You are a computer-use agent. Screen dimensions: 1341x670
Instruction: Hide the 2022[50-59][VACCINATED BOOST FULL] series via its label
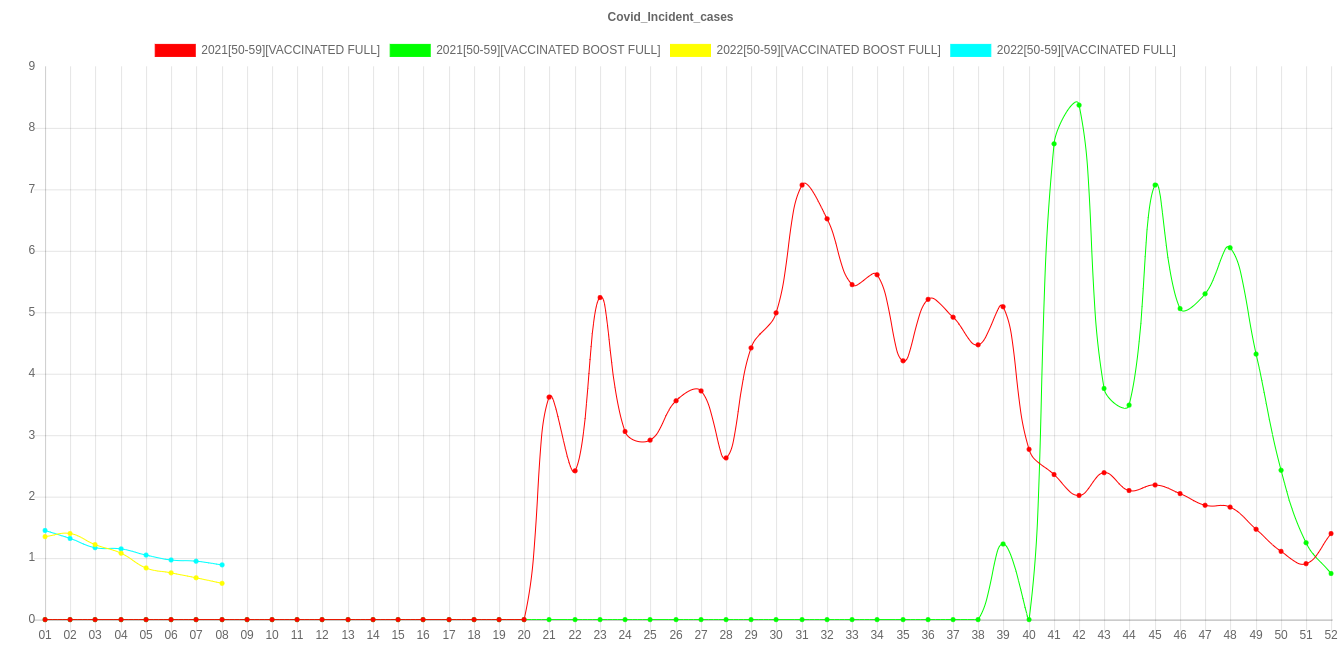[827, 50]
